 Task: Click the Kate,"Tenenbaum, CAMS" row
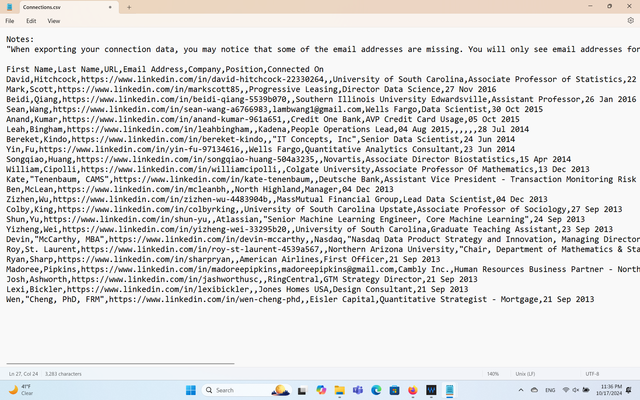coord(323,179)
